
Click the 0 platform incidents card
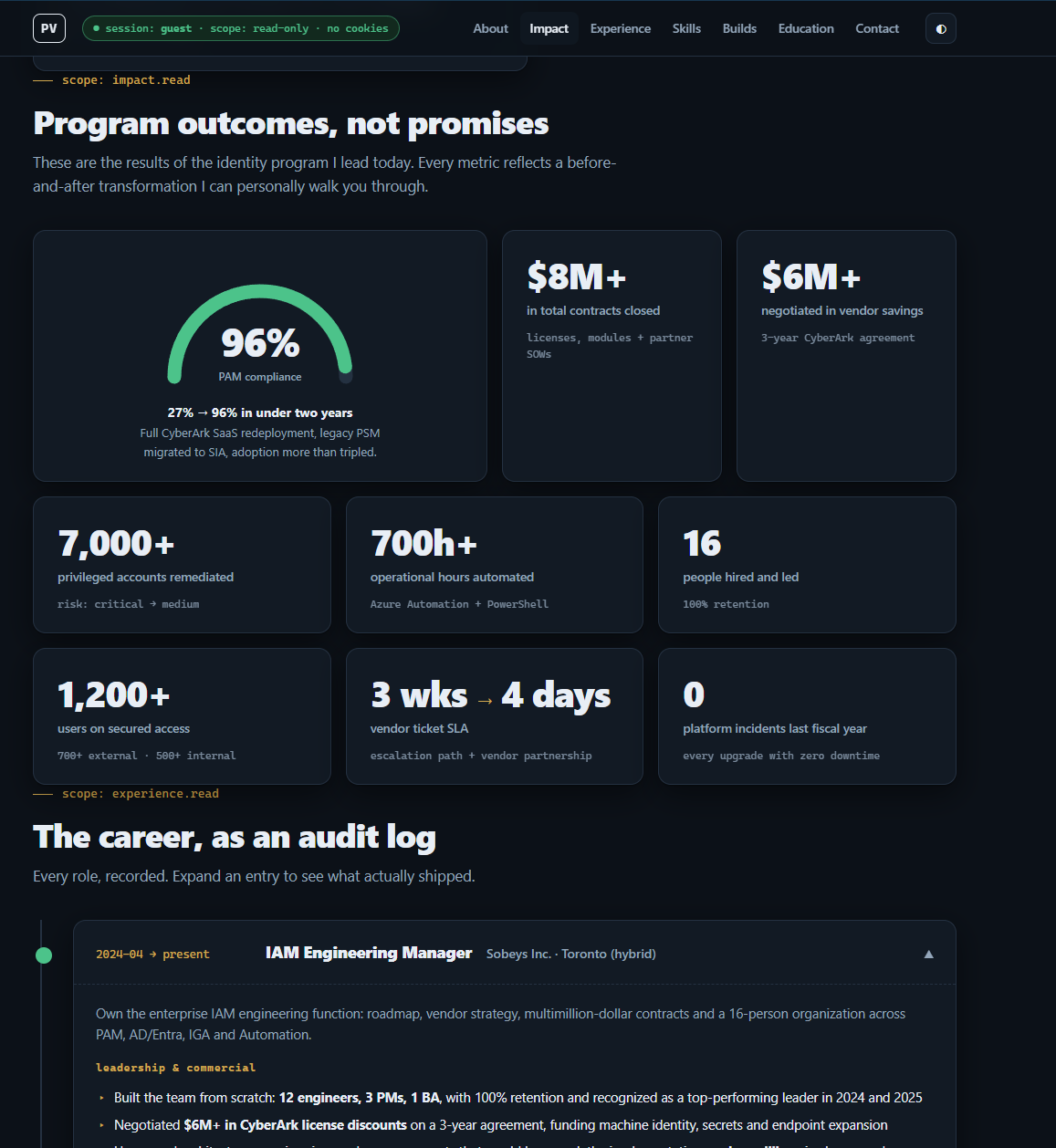point(807,716)
